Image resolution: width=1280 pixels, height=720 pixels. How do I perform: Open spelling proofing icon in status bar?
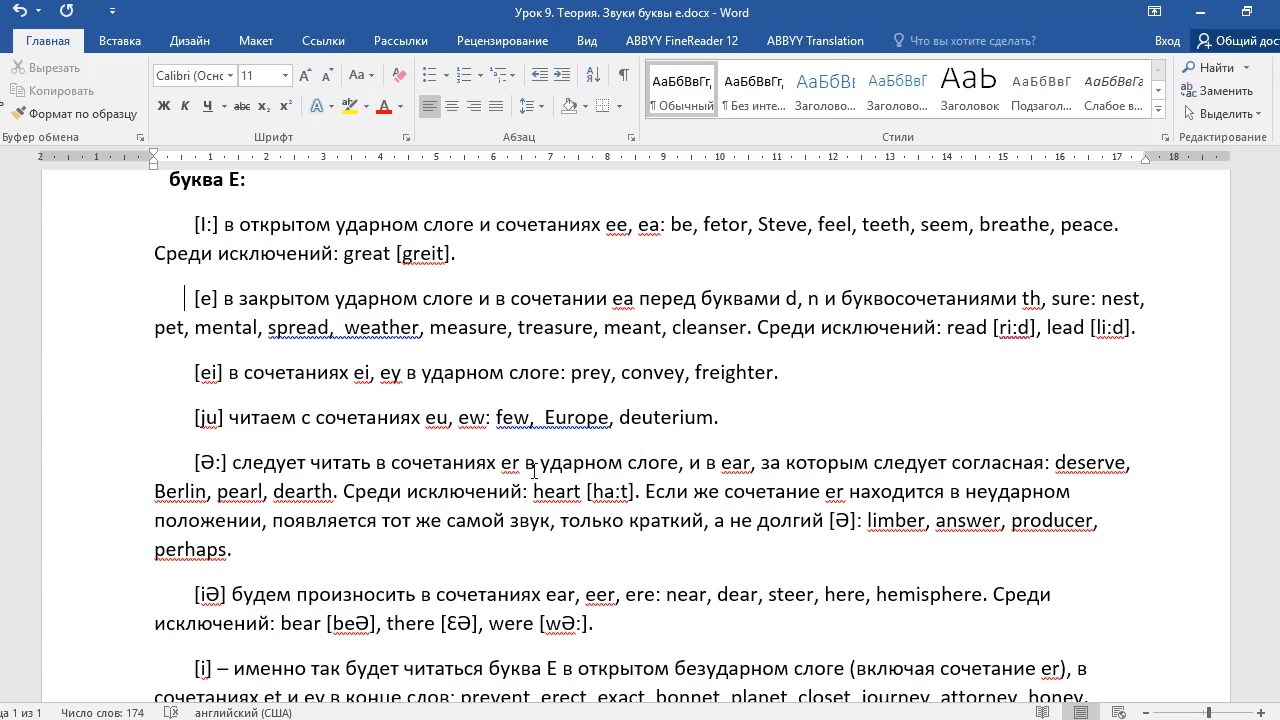[x=171, y=713]
